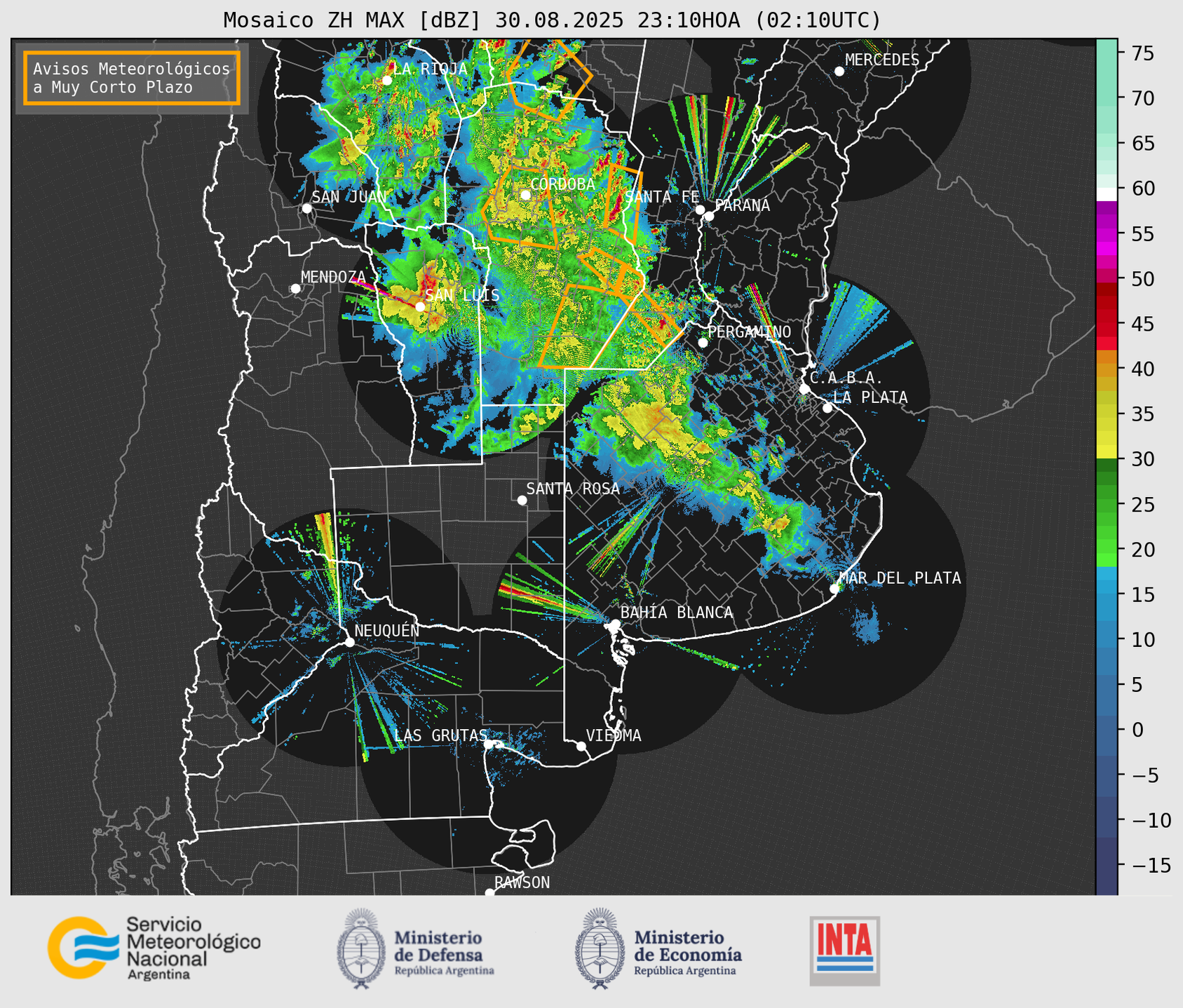Click the light blue 15 dBZ colorbar band

pyautogui.click(x=1106, y=594)
